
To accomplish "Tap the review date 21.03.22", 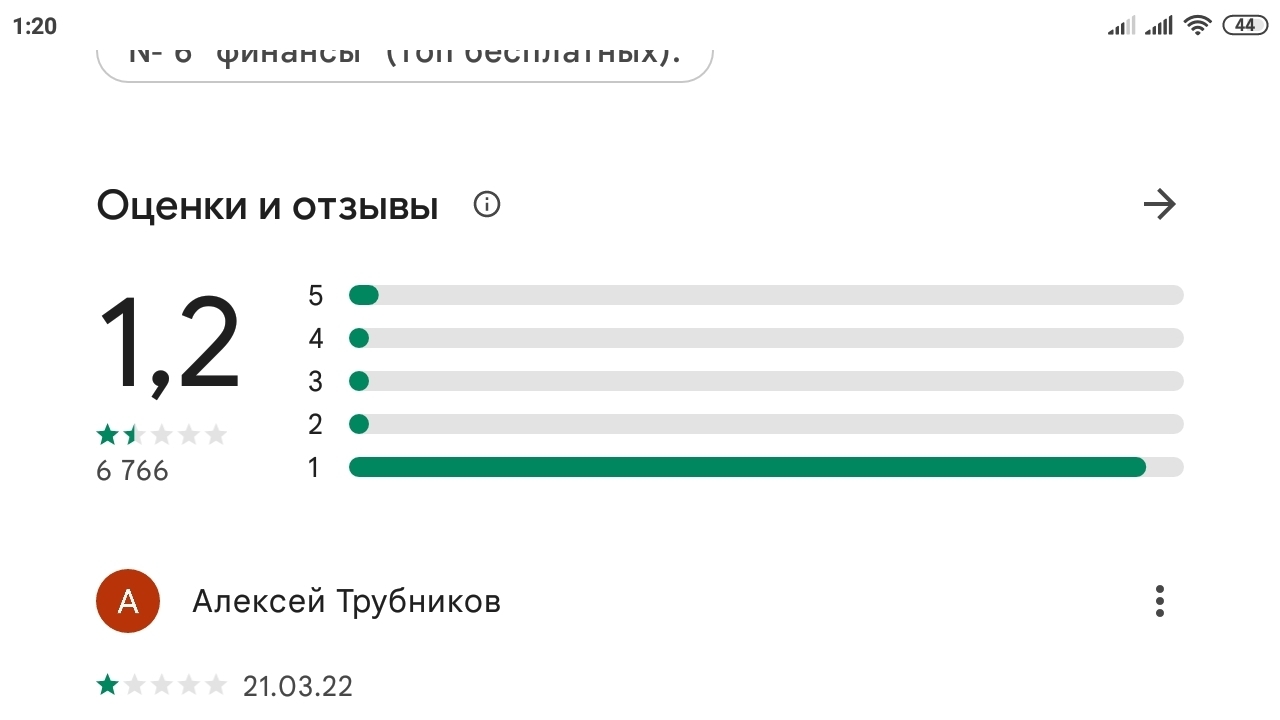I will click(x=297, y=687).
